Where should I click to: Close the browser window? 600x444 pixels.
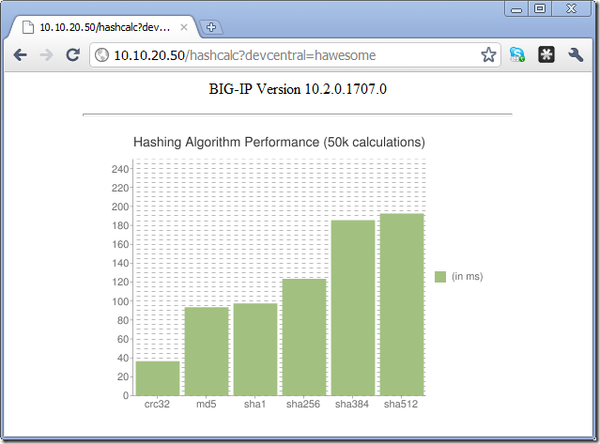pyautogui.click(x=571, y=8)
